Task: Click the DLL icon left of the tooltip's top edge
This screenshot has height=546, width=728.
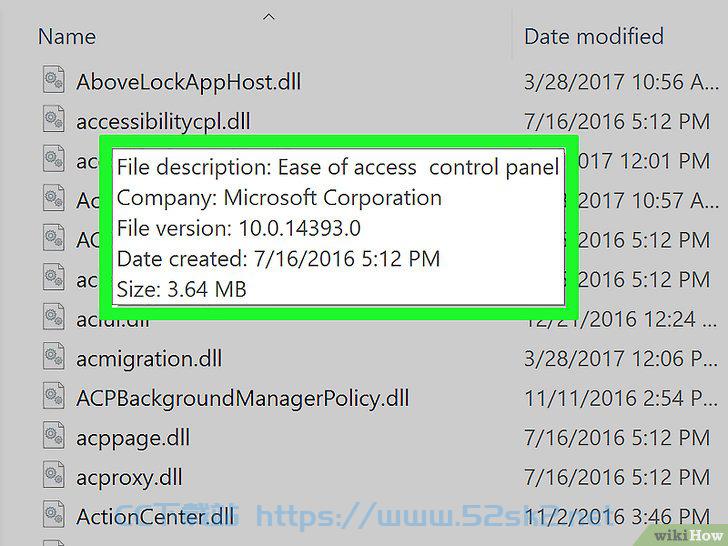Action: click(x=54, y=159)
